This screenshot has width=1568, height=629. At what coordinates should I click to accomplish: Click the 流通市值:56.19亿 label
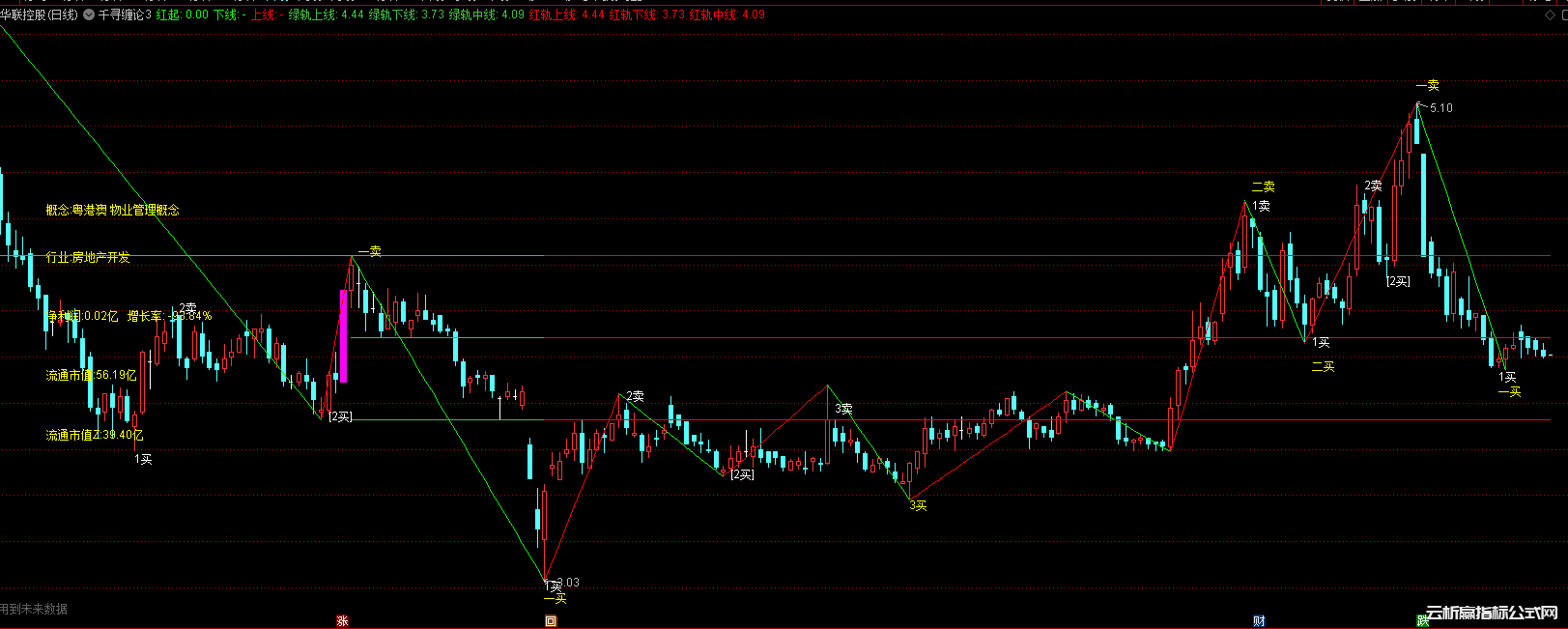click(x=92, y=375)
